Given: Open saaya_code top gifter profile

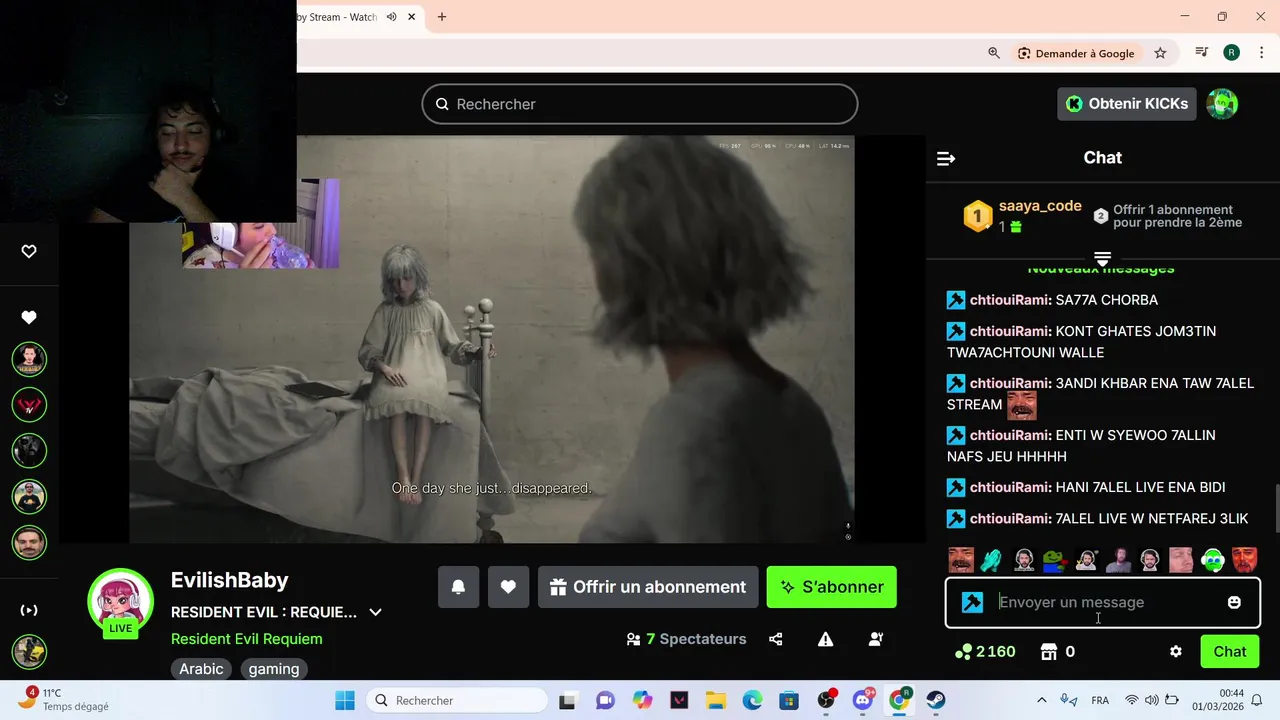Looking at the screenshot, I should (x=1040, y=206).
